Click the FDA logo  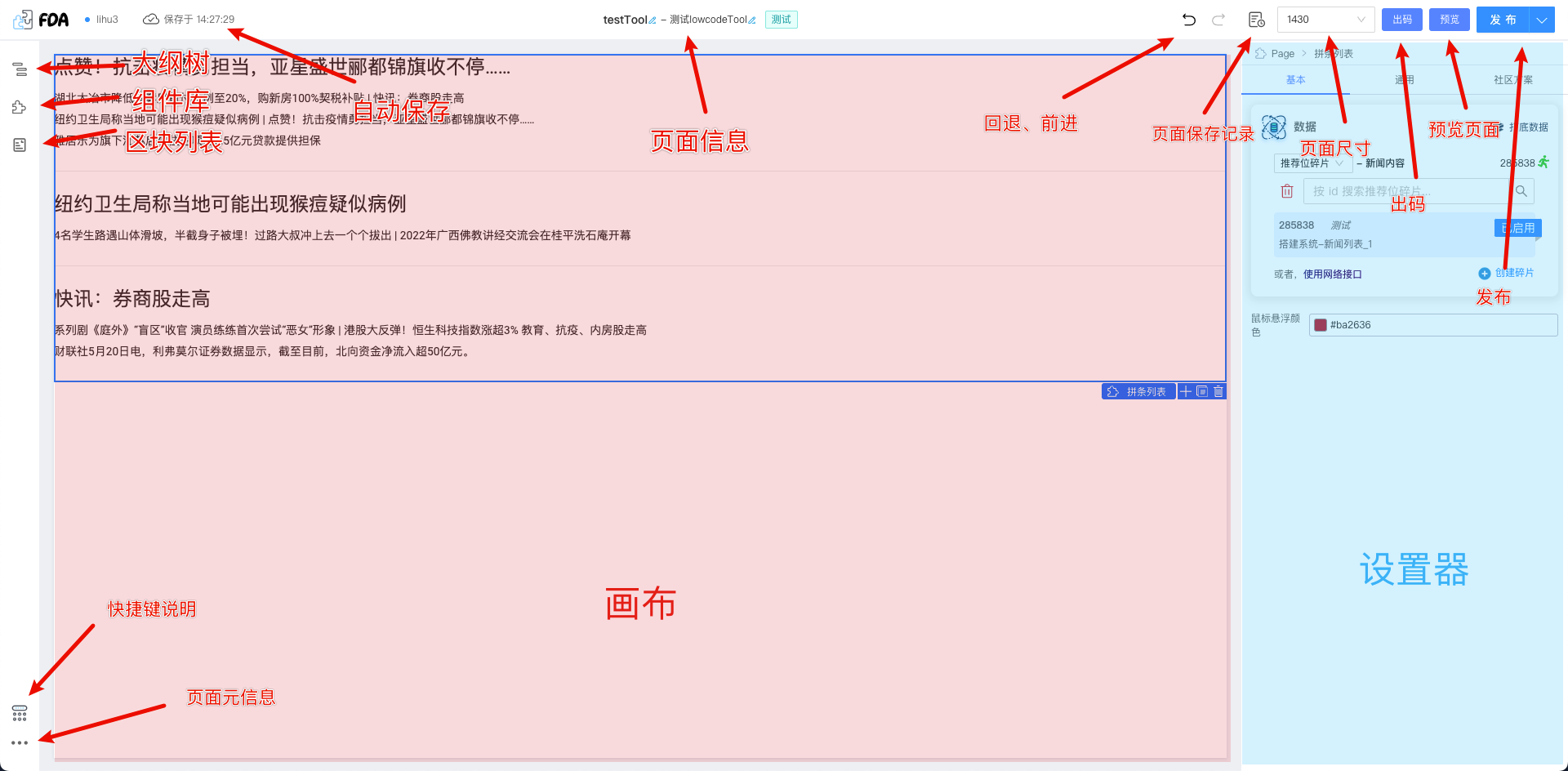pos(41,20)
